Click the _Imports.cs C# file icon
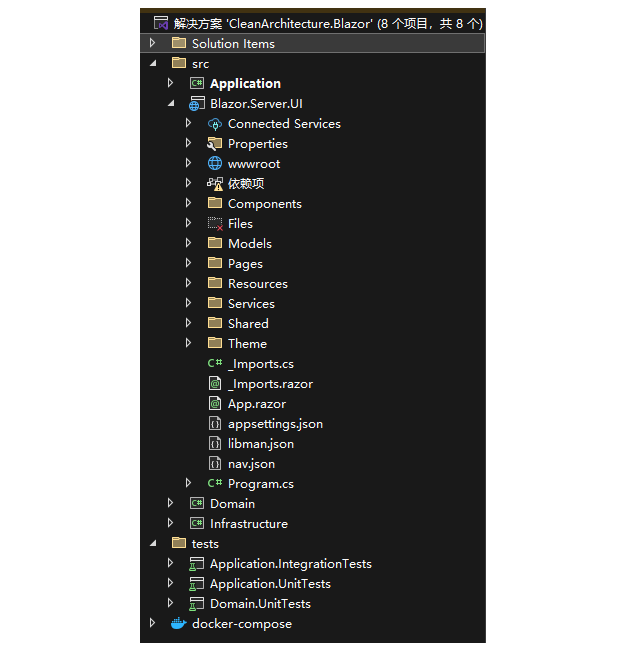 [x=215, y=363]
